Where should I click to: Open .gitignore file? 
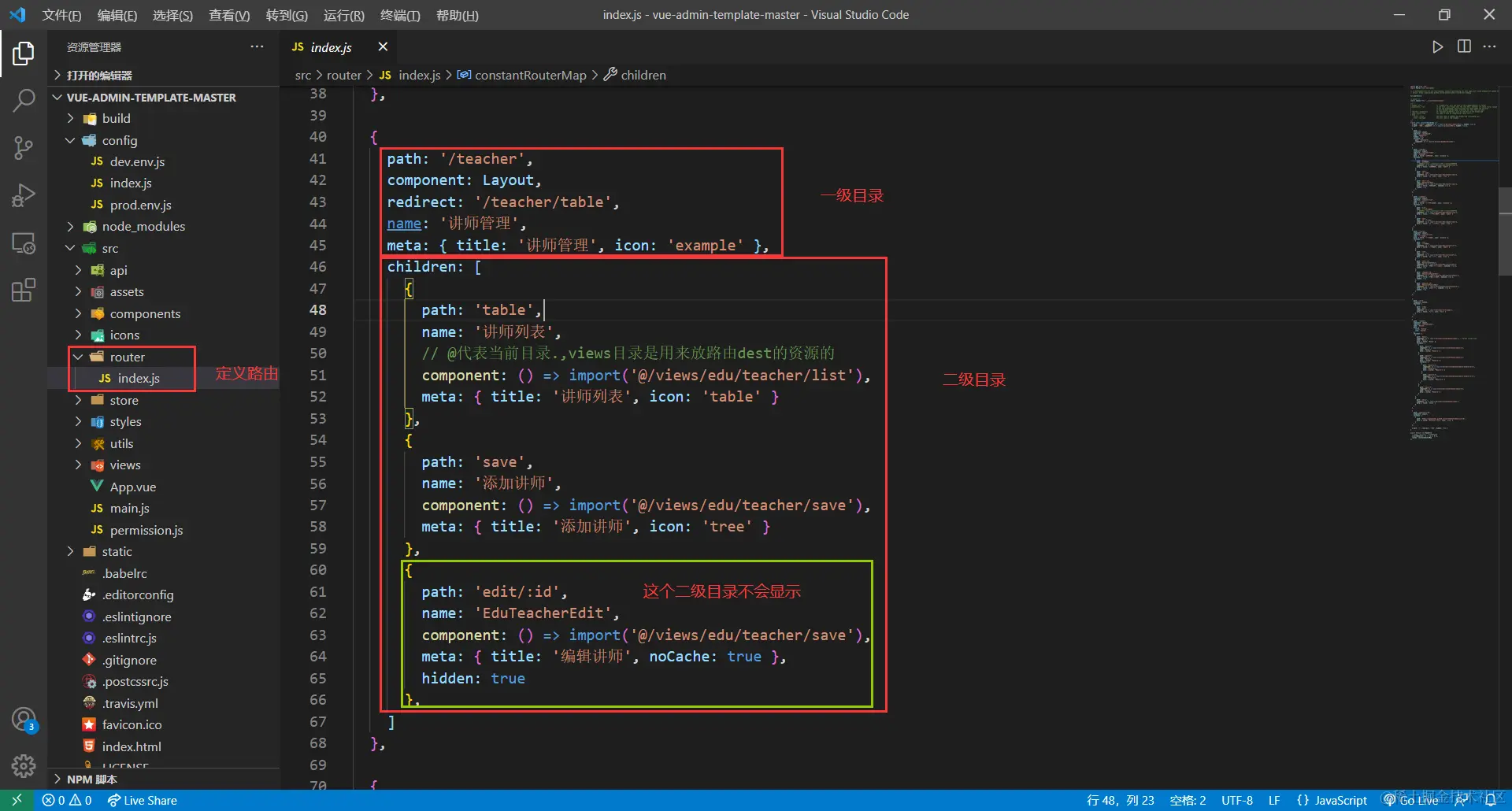click(x=163, y=660)
